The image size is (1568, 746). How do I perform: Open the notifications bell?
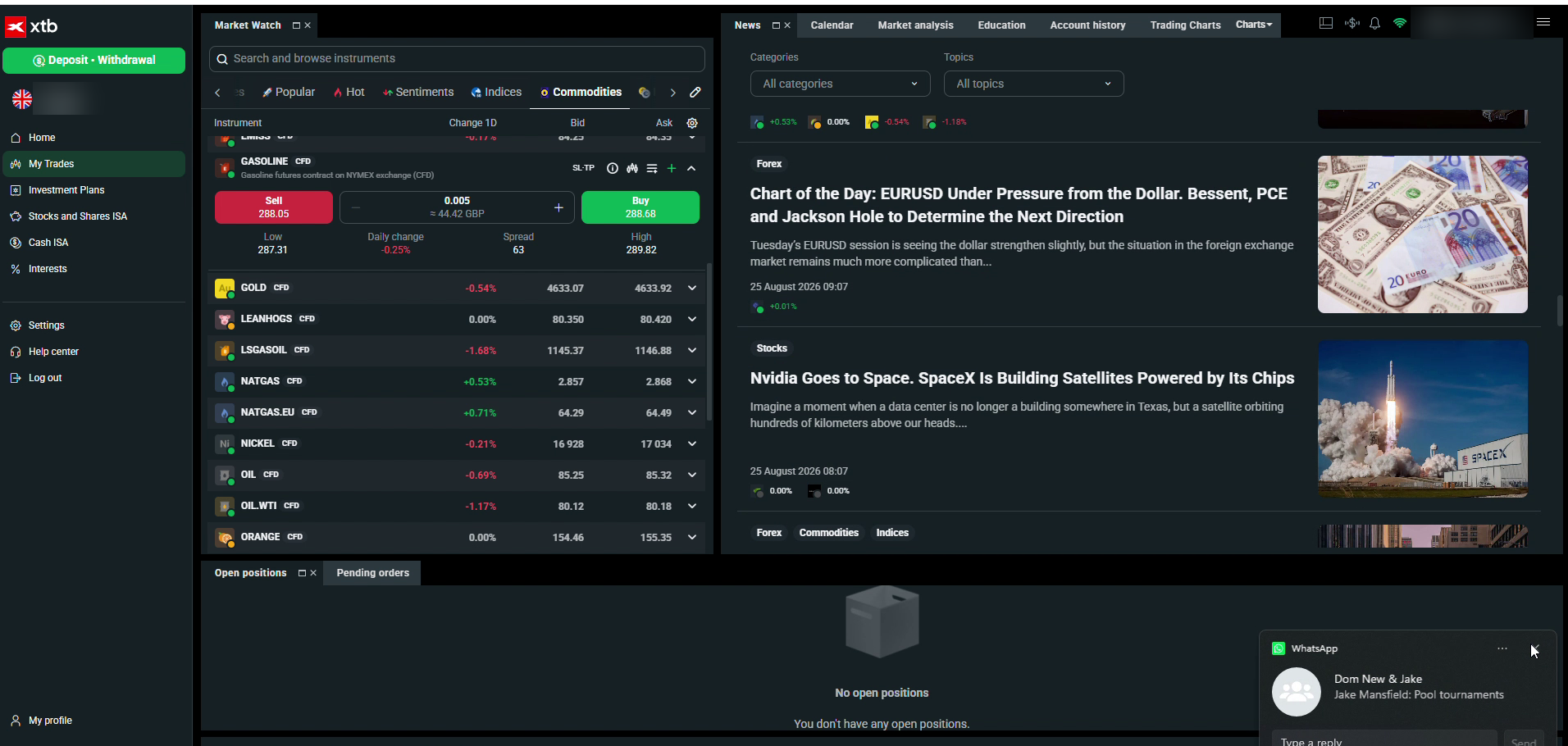(1375, 24)
